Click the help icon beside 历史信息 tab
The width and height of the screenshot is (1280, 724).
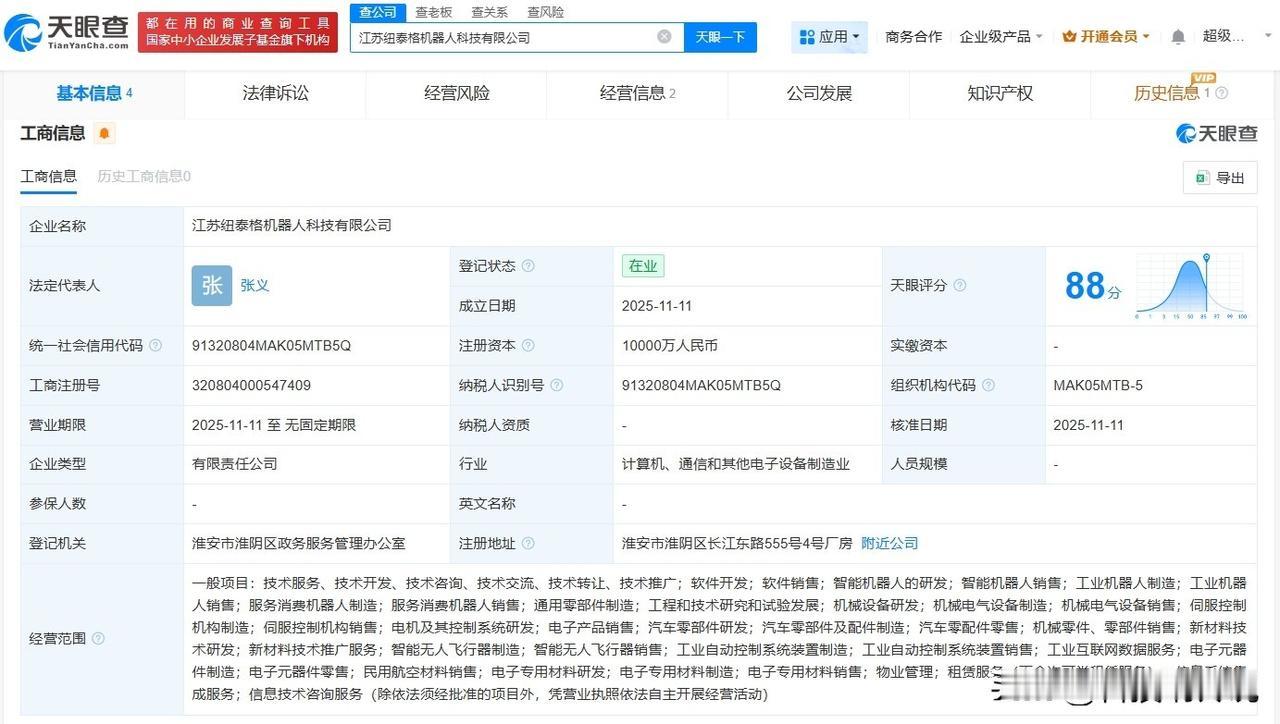(1221, 93)
